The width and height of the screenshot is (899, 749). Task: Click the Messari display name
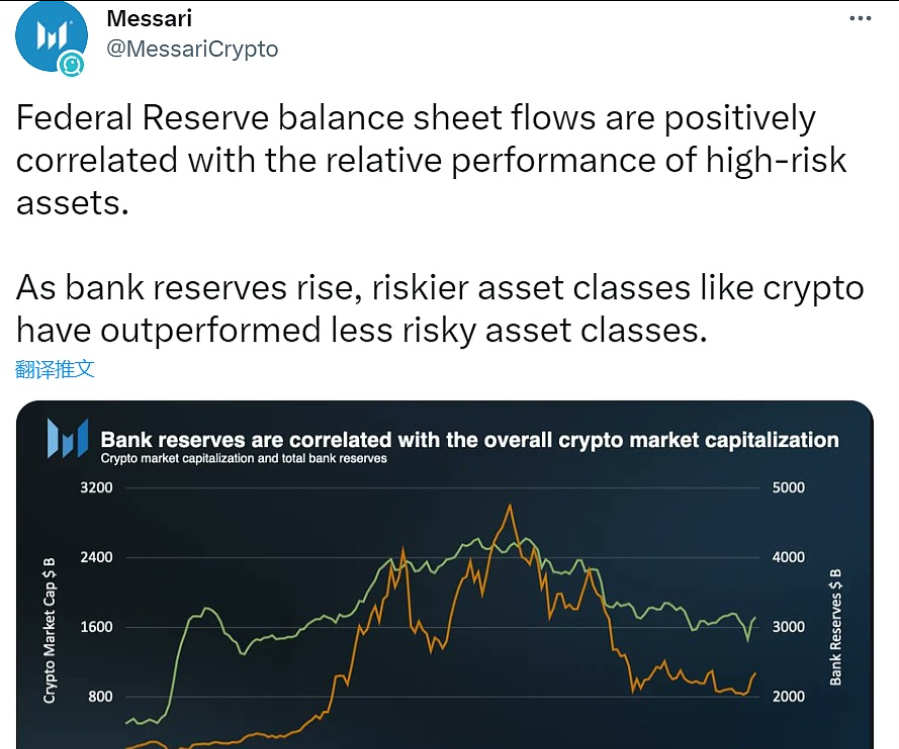coord(150,17)
